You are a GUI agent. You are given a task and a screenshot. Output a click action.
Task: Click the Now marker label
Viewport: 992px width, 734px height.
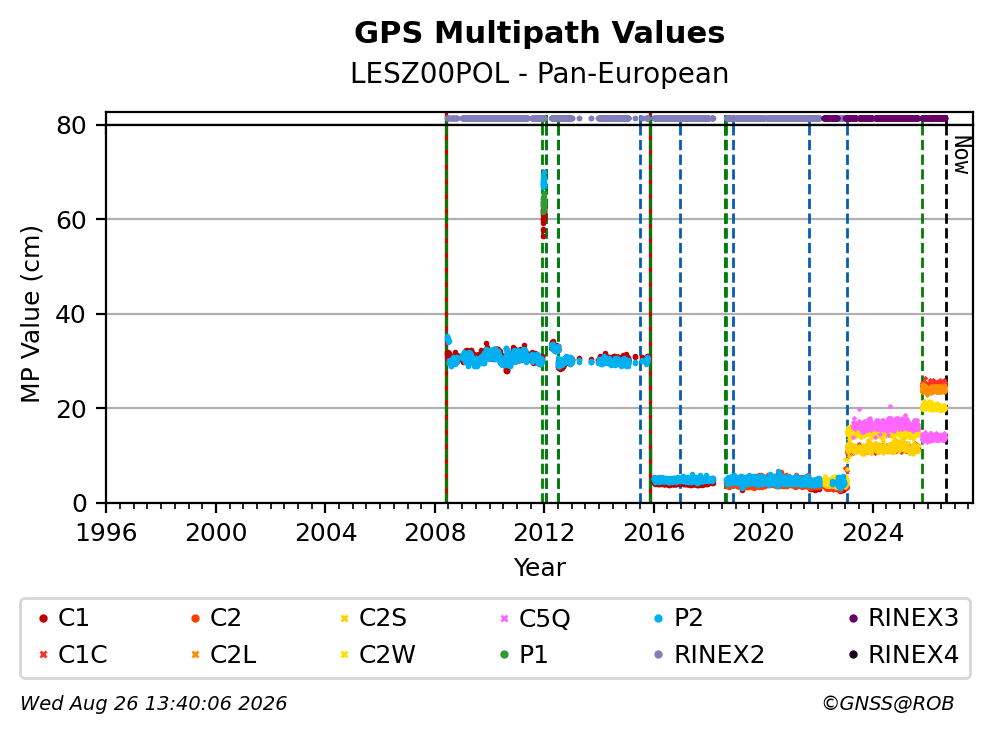962,156
